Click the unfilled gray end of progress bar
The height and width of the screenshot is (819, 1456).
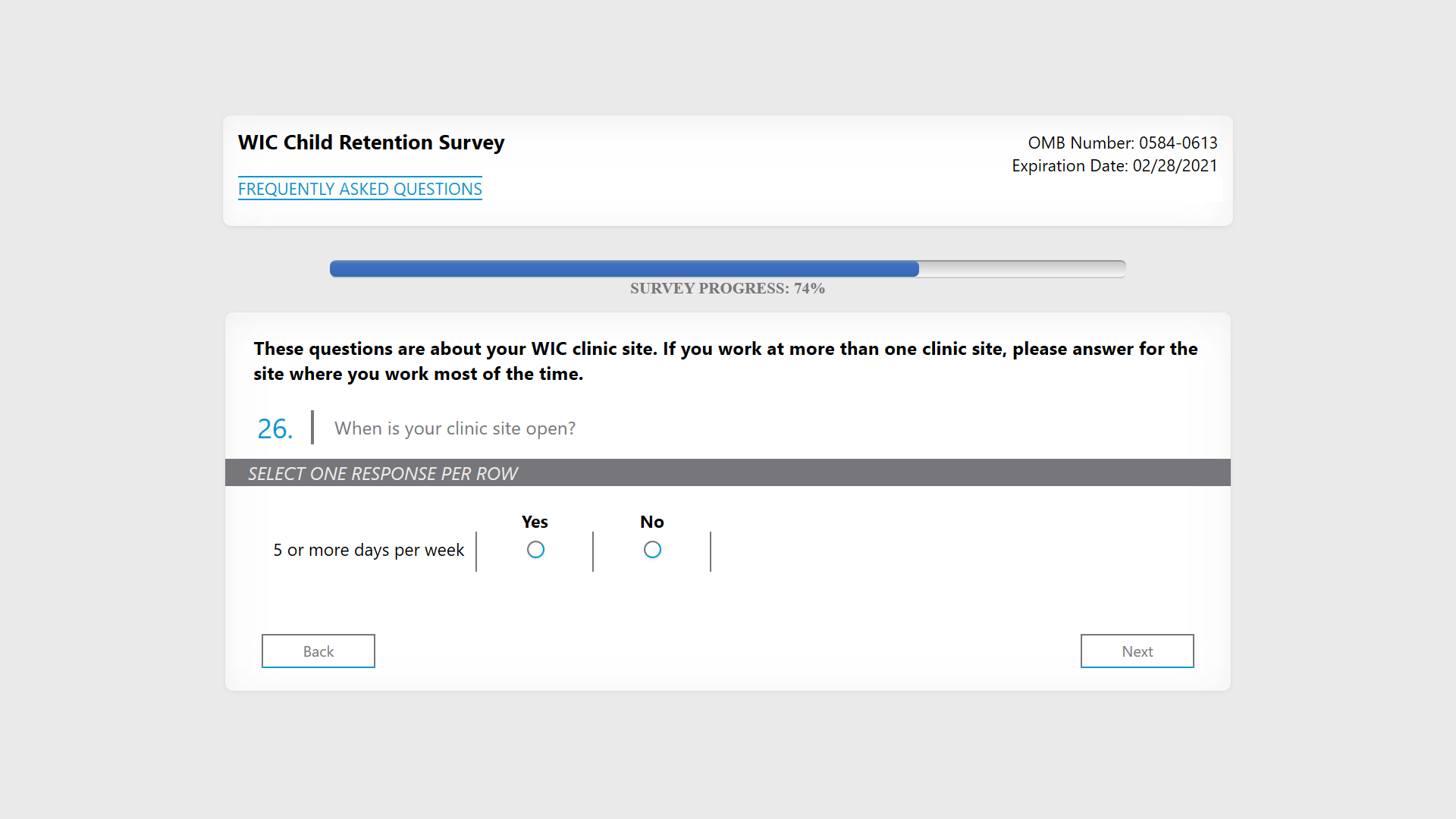1021,268
